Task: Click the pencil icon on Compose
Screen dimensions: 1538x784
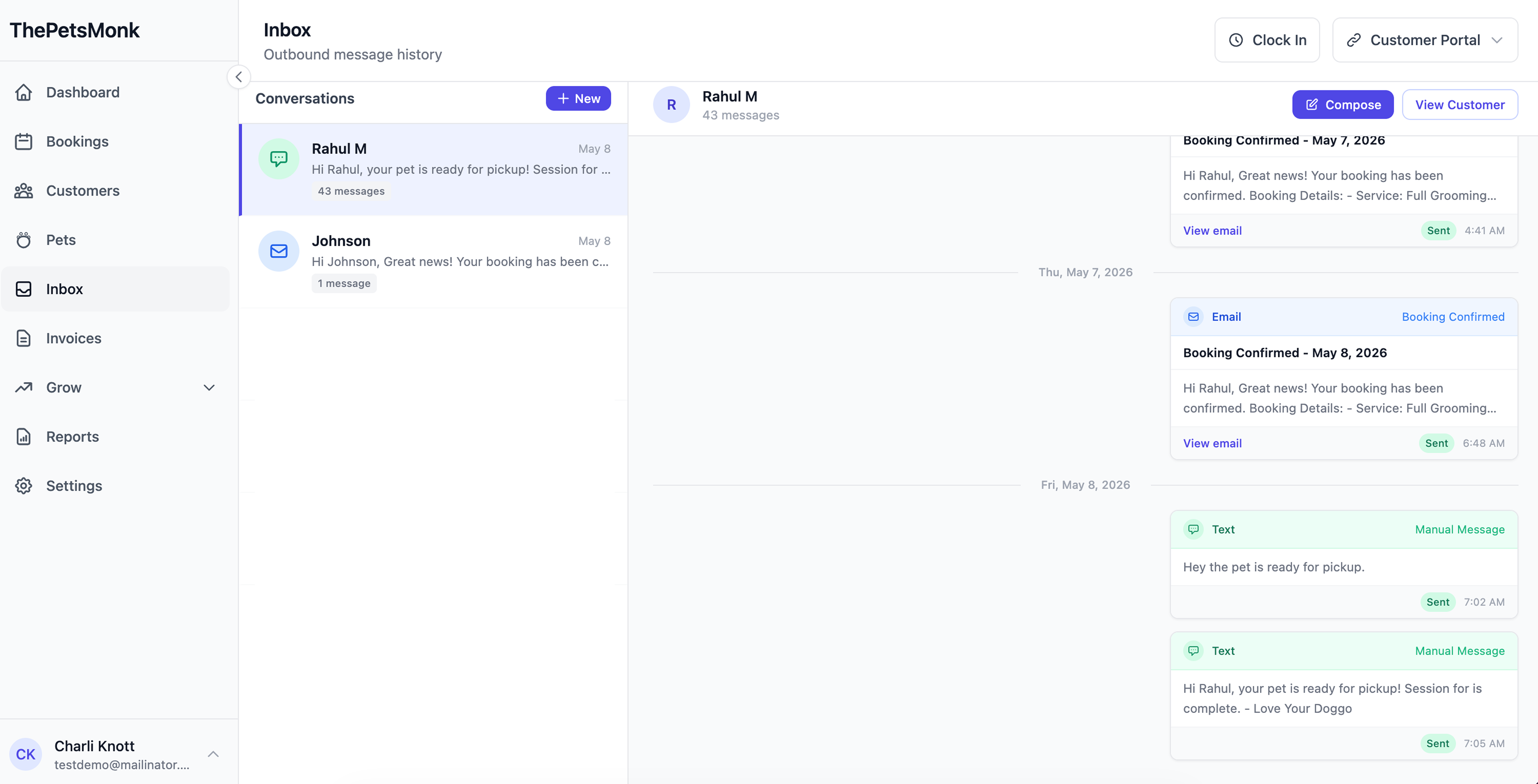Action: pos(1312,105)
